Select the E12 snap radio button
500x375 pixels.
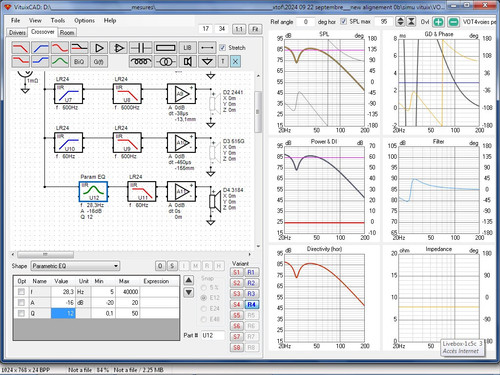point(204,298)
